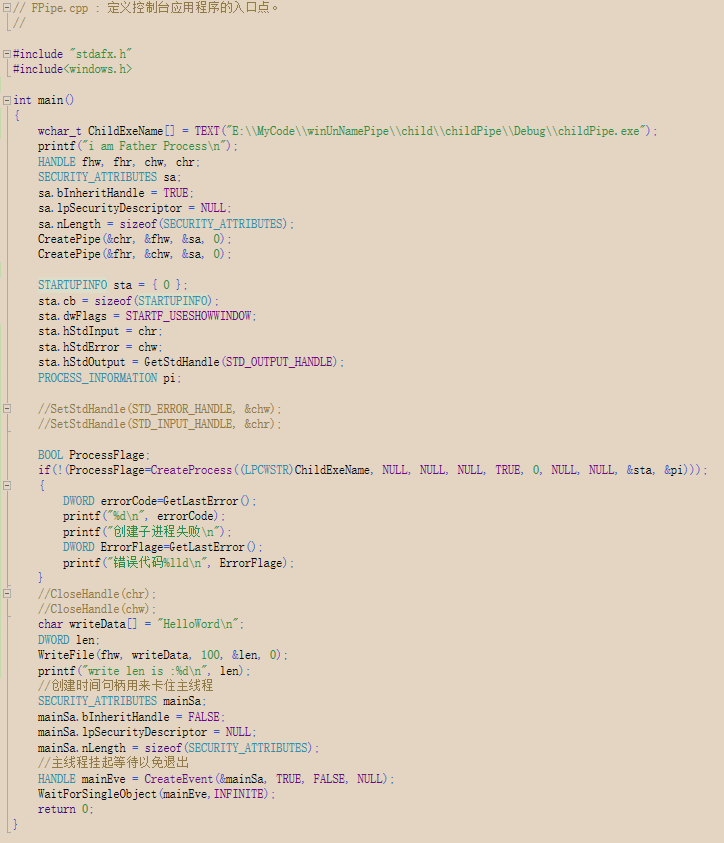This screenshot has width=724, height=843.
Task: Click 'mainSa.lpSecurityDescriptor = NULL;' line
Action: pyautogui.click(x=147, y=732)
